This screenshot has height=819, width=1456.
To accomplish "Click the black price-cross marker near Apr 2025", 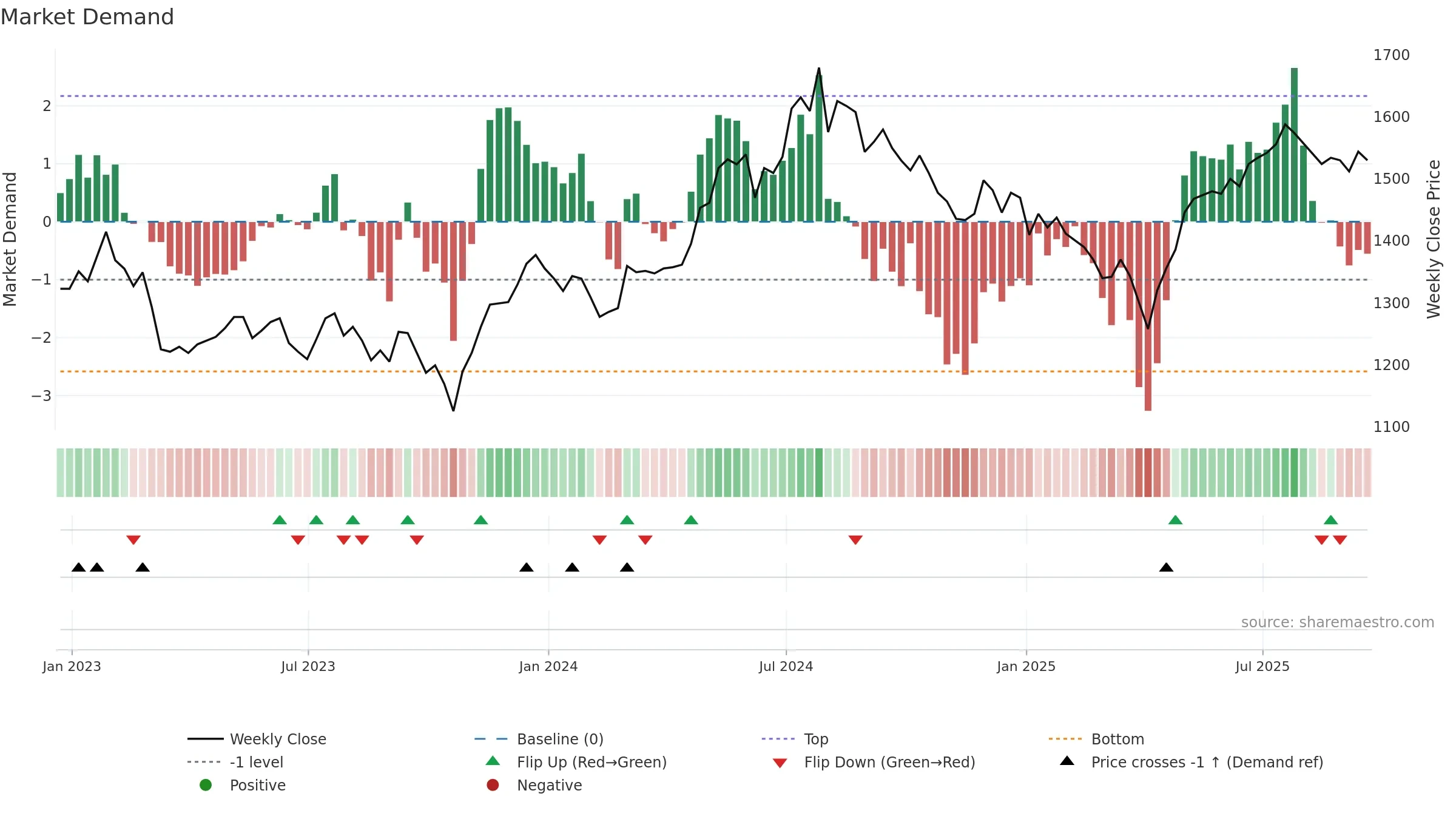I will tap(1166, 567).
